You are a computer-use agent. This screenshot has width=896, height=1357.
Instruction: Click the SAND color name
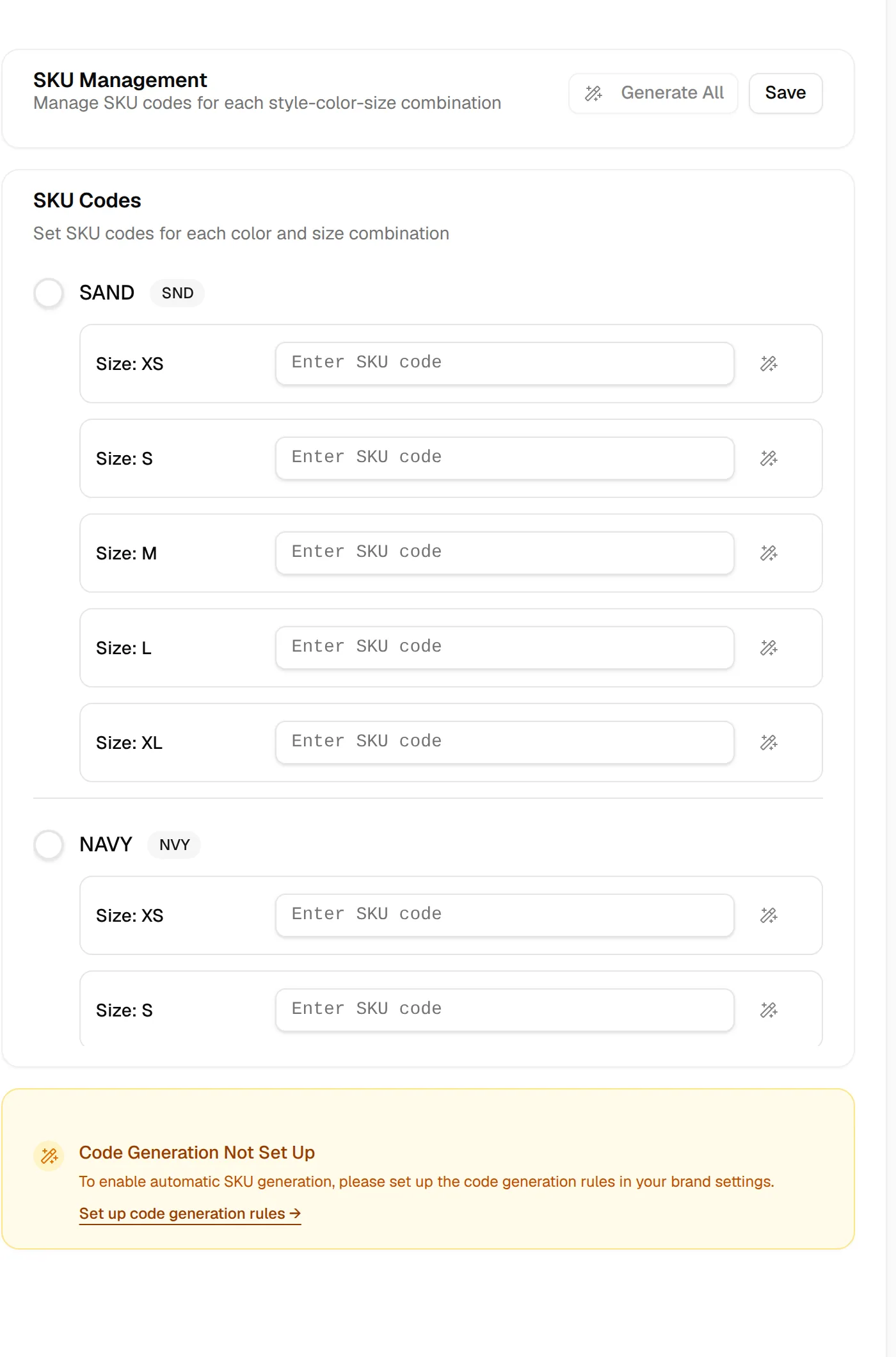(107, 293)
